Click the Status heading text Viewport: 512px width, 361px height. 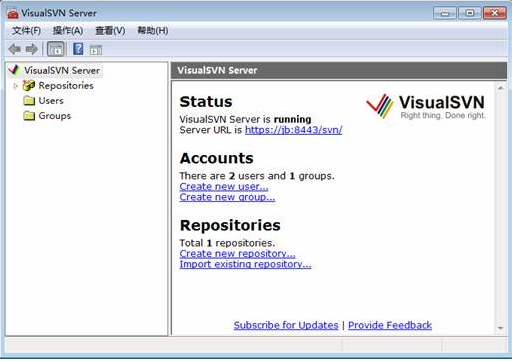(x=206, y=102)
